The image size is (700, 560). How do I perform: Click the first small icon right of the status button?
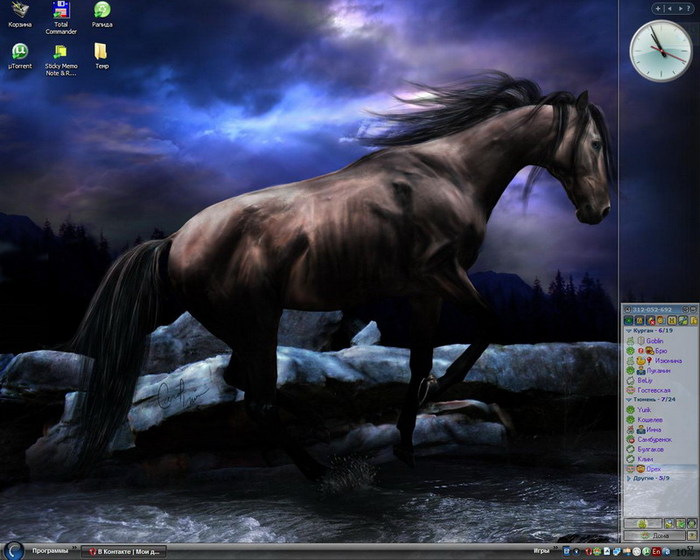pos(669,523)
